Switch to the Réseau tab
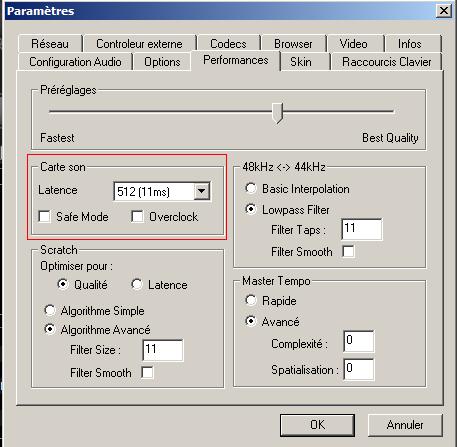The width and height of the screenshot is (457, 447). [x=50, y=44]
